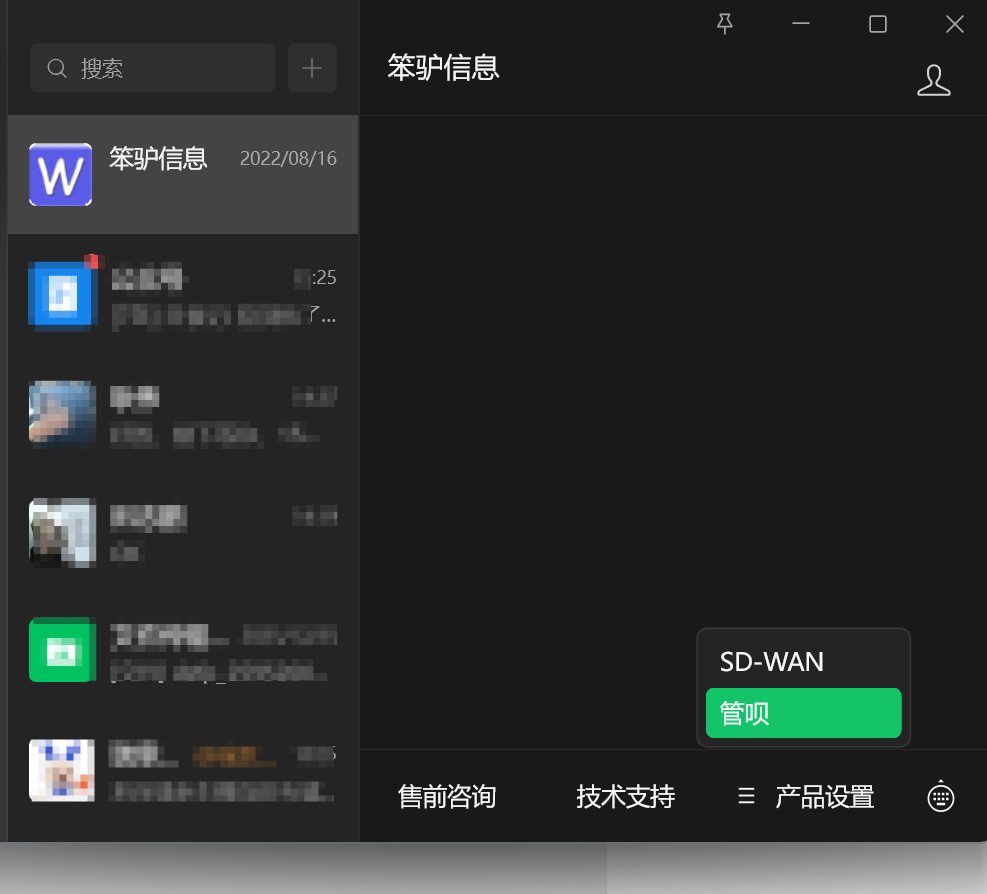Click the list icon beside 产品设置
This screenshot has height=894, width=987.
(x=746, y=797)
